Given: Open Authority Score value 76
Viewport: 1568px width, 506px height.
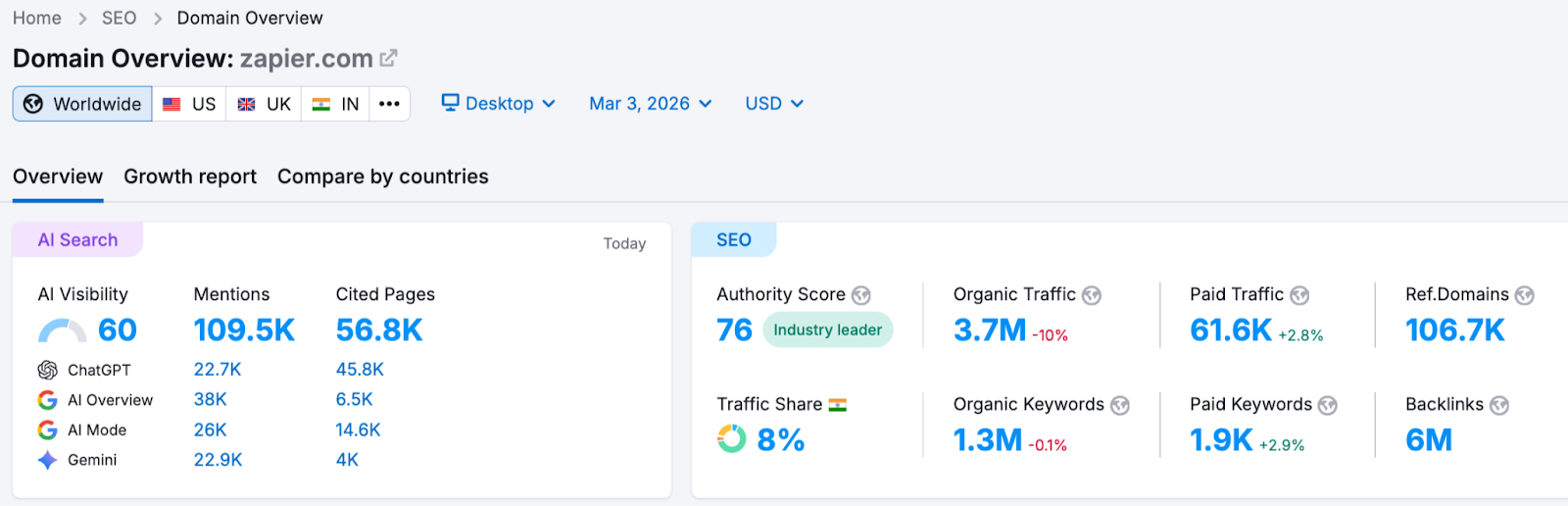Looking at the screenshot, I should [735, 330].
